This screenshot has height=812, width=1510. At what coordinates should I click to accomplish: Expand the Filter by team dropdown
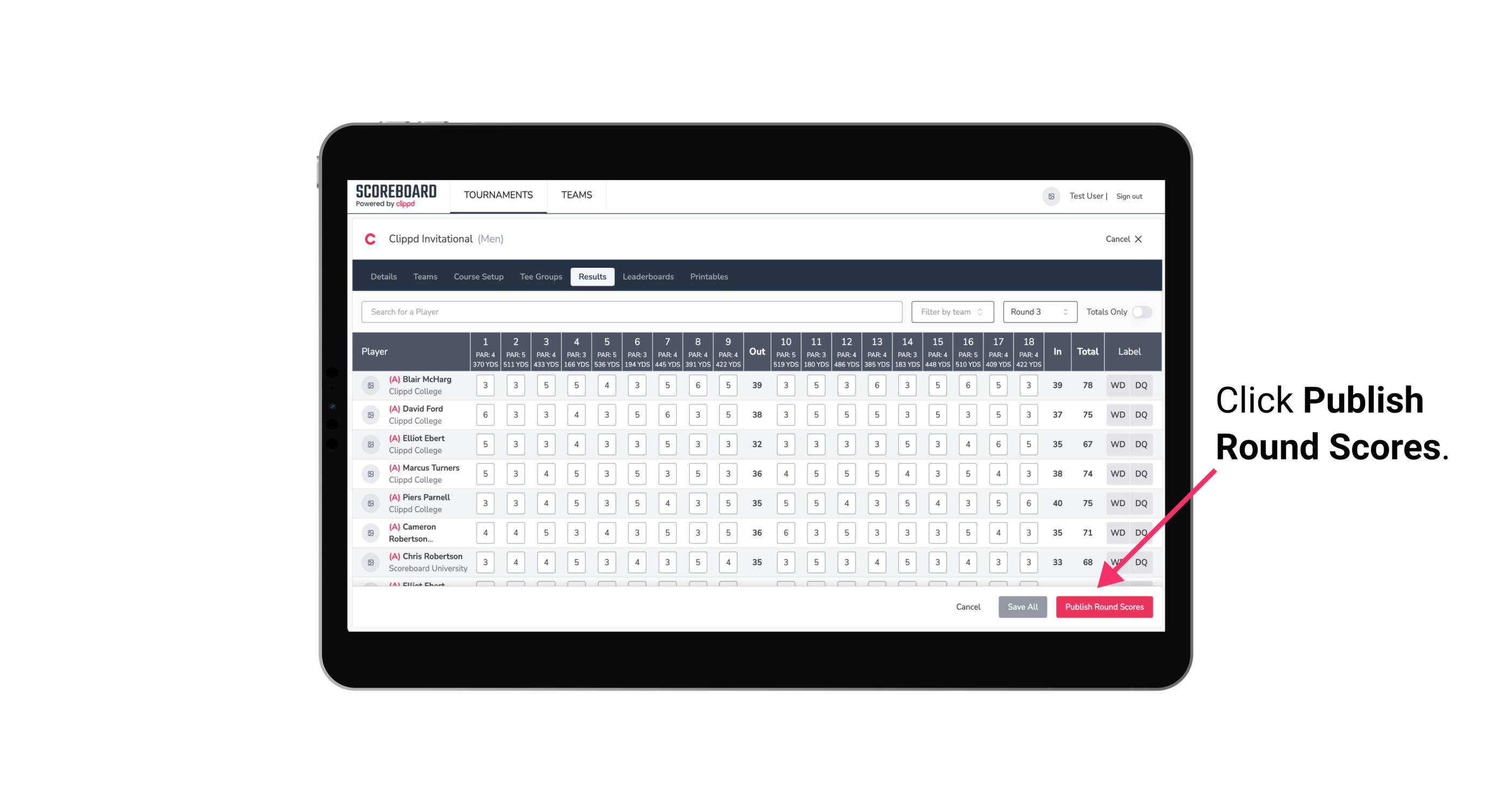point(951,312)
